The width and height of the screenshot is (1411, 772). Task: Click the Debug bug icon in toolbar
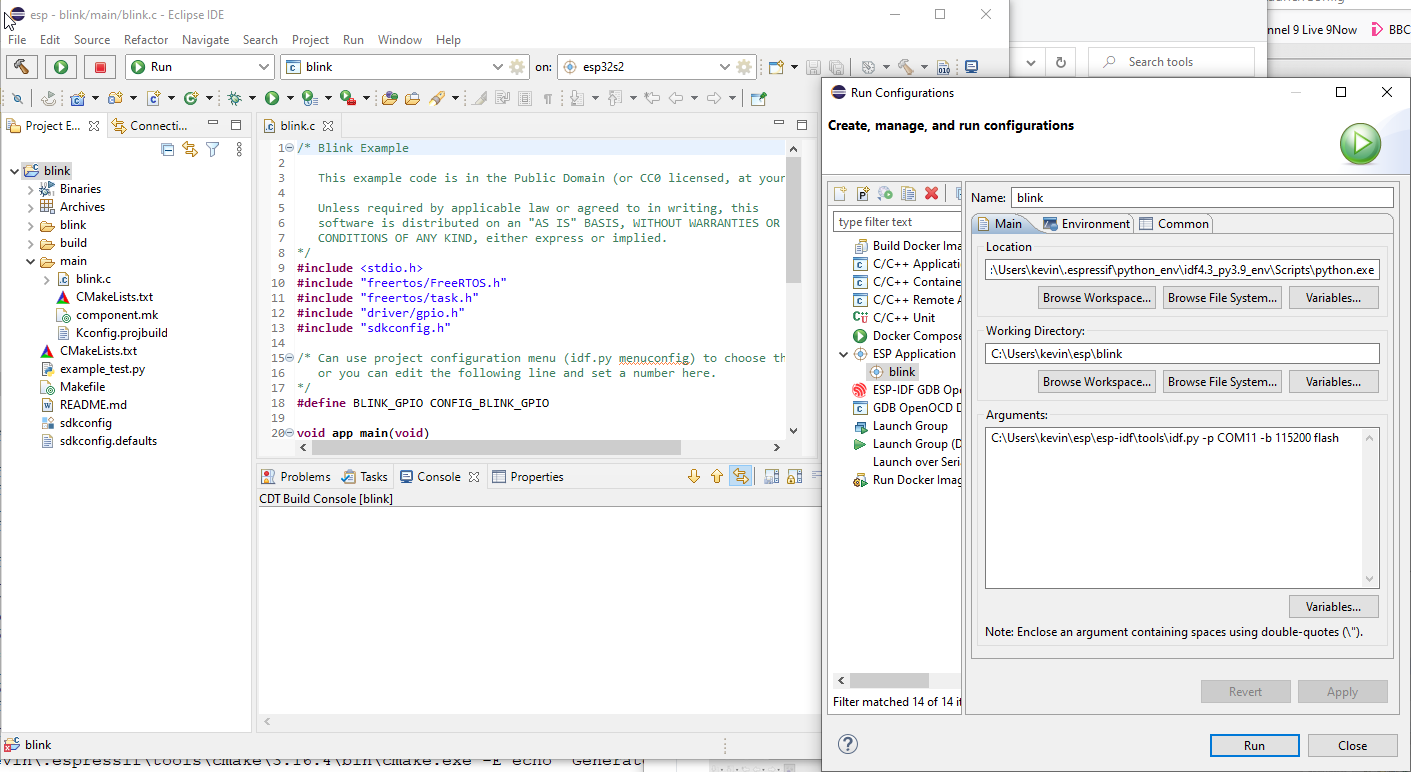[234, 98]
